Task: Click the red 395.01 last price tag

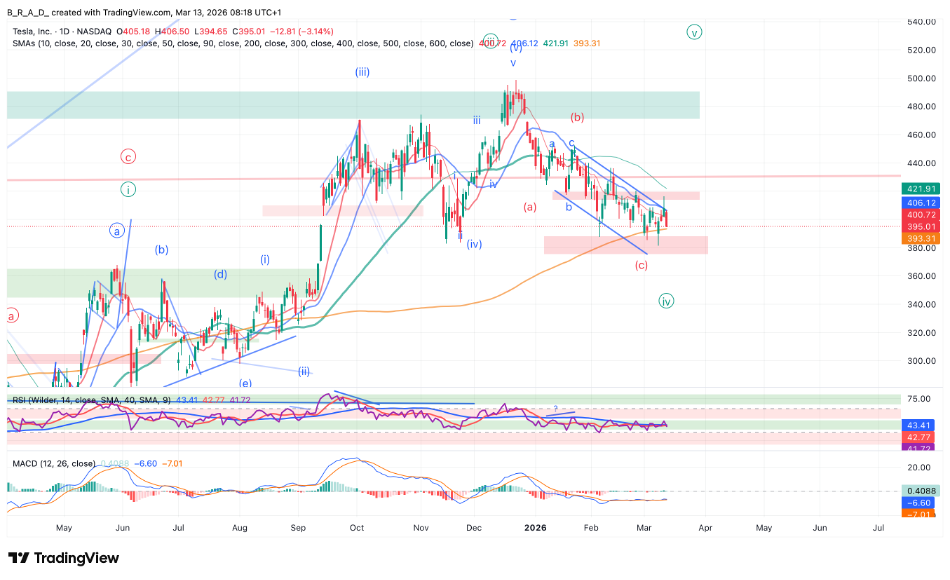Action: (919, 226)
